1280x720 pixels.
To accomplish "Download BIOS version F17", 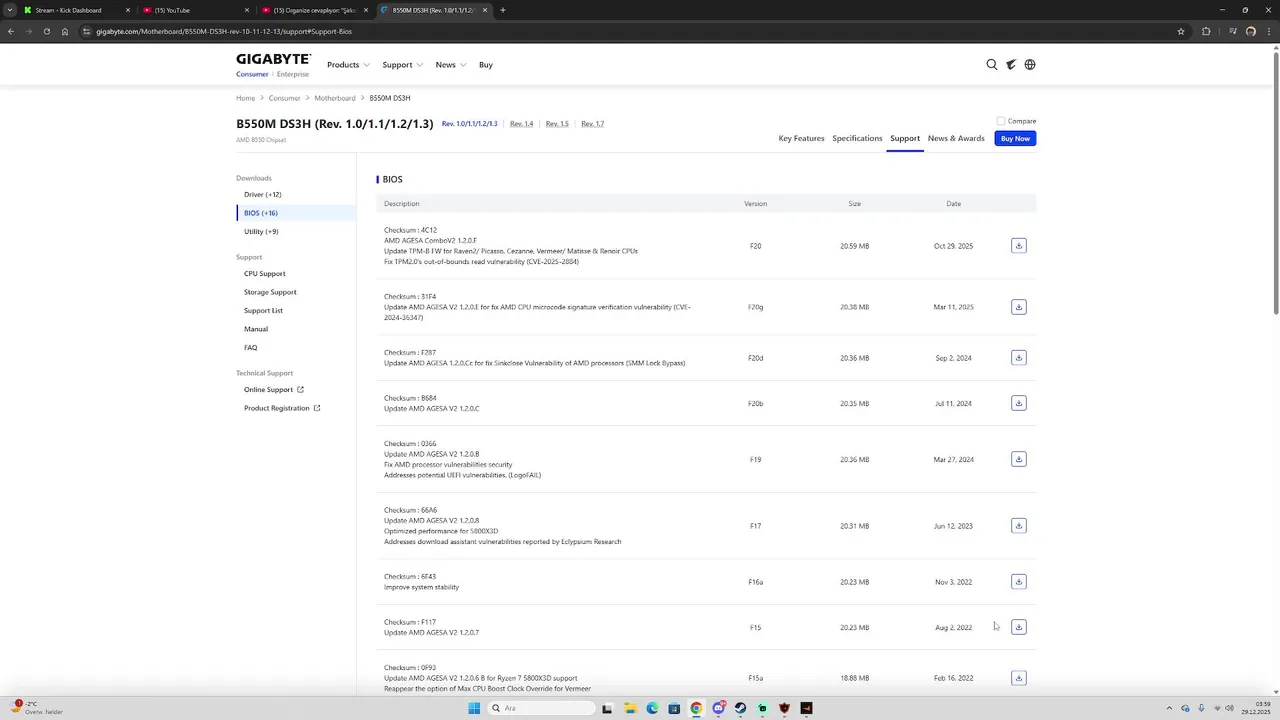I will 1018,526.
